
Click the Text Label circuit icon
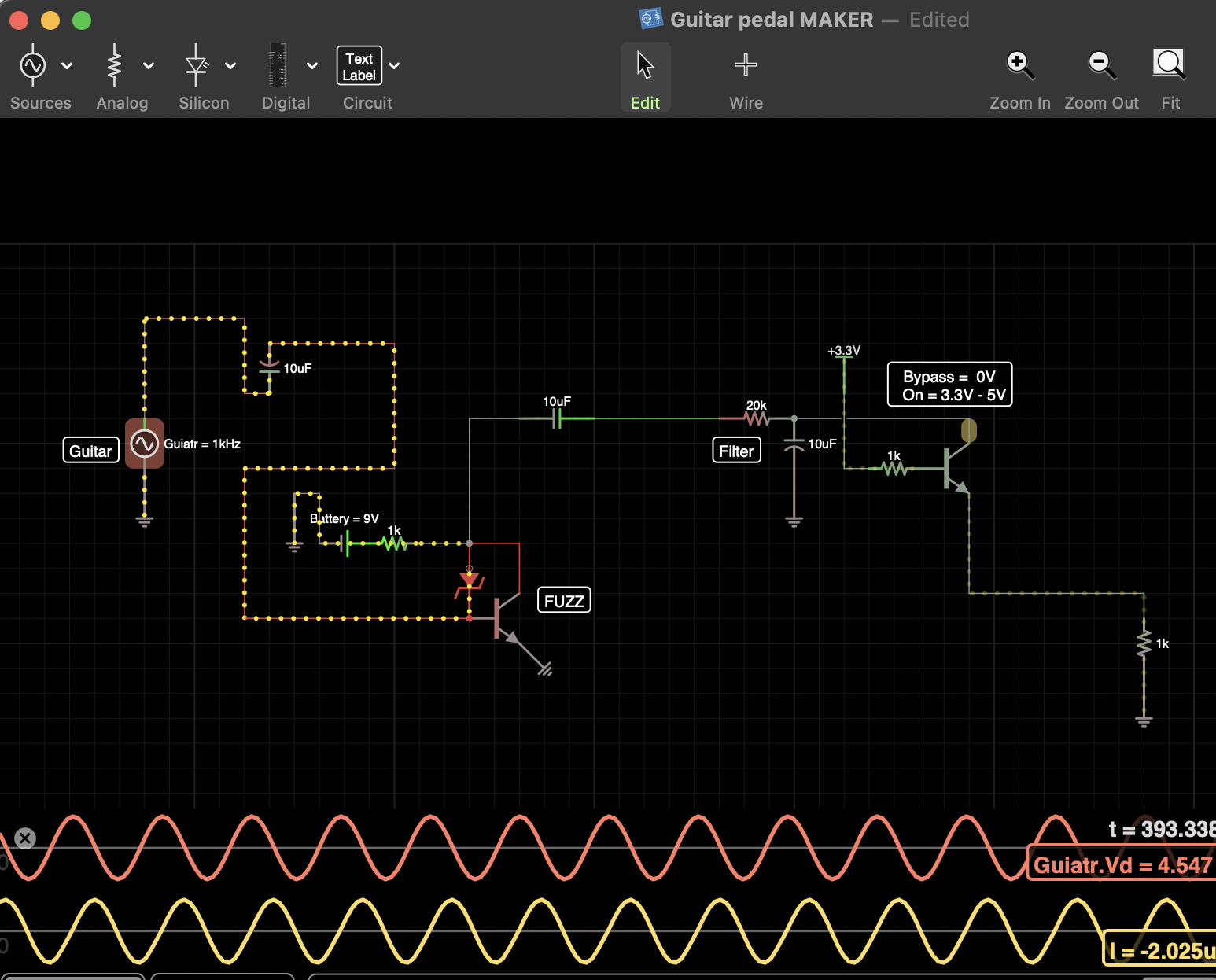click(x=359, y=66)
